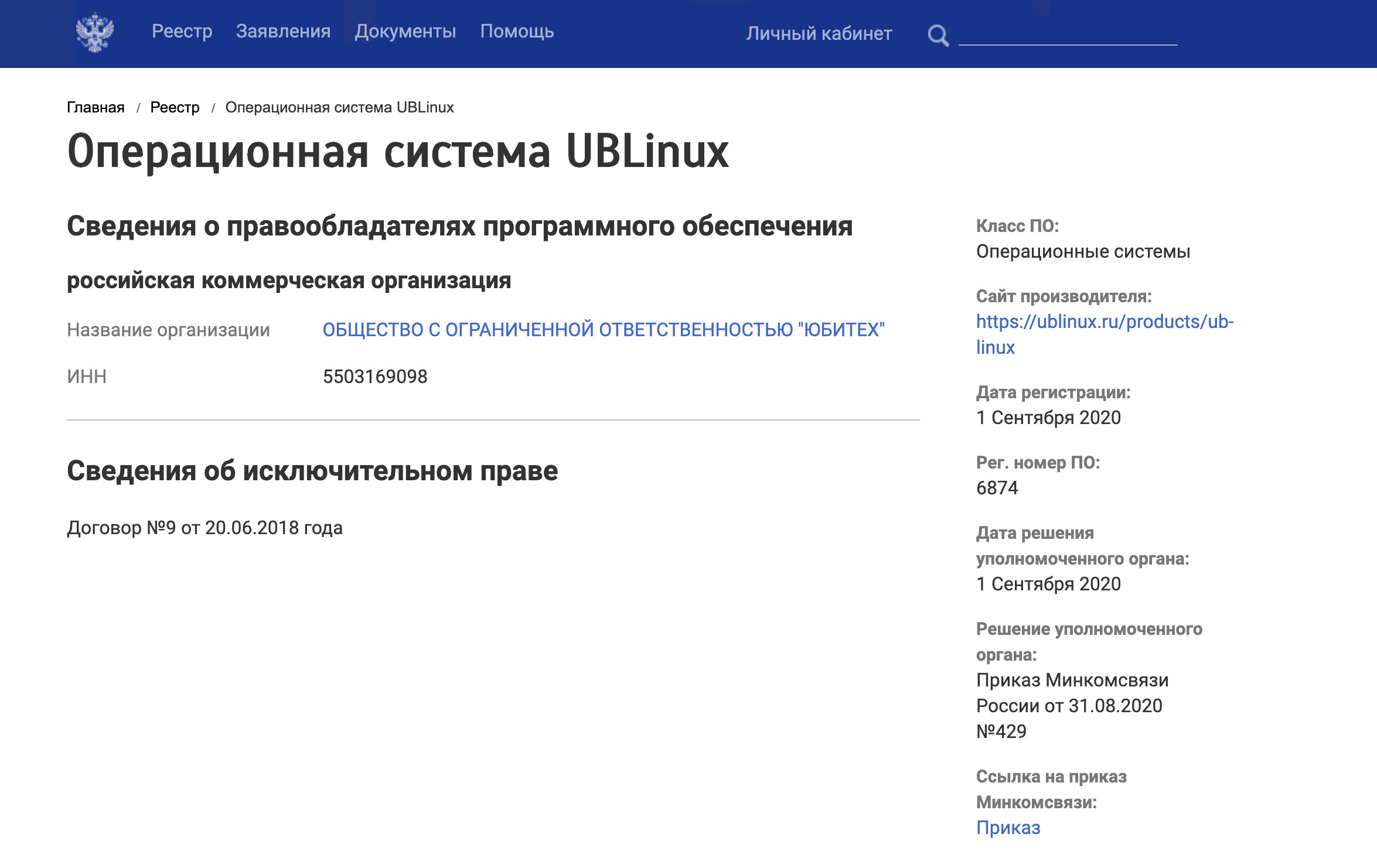Click the ИНН label
Image resolution: width=1377 pixels, height=868 pixels.
[87, 377]
